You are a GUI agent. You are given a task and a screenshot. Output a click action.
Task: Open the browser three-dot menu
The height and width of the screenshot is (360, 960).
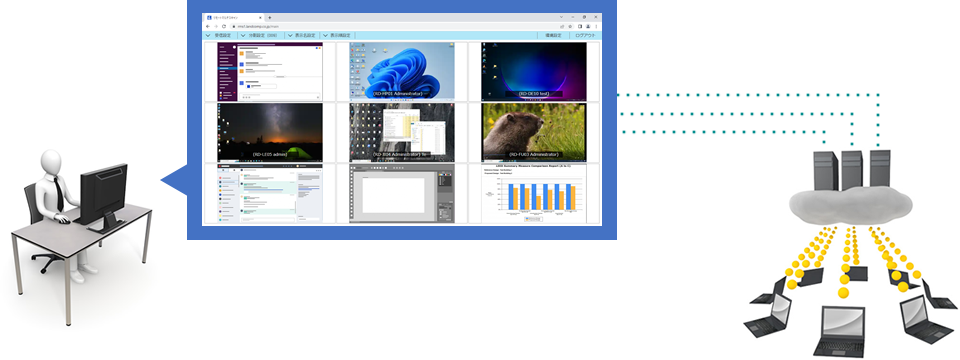click(596, 26)
